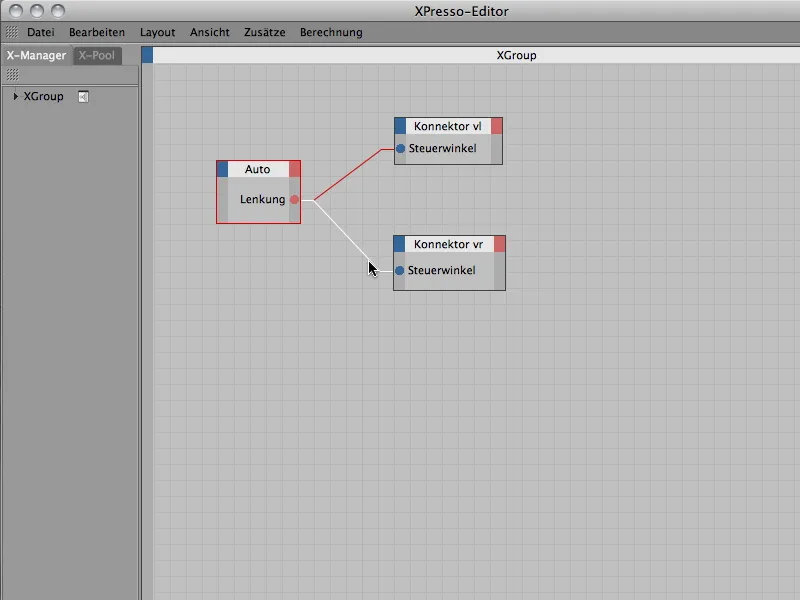
Task: Open the Berechnung menu
Action: tap(331, 32)
